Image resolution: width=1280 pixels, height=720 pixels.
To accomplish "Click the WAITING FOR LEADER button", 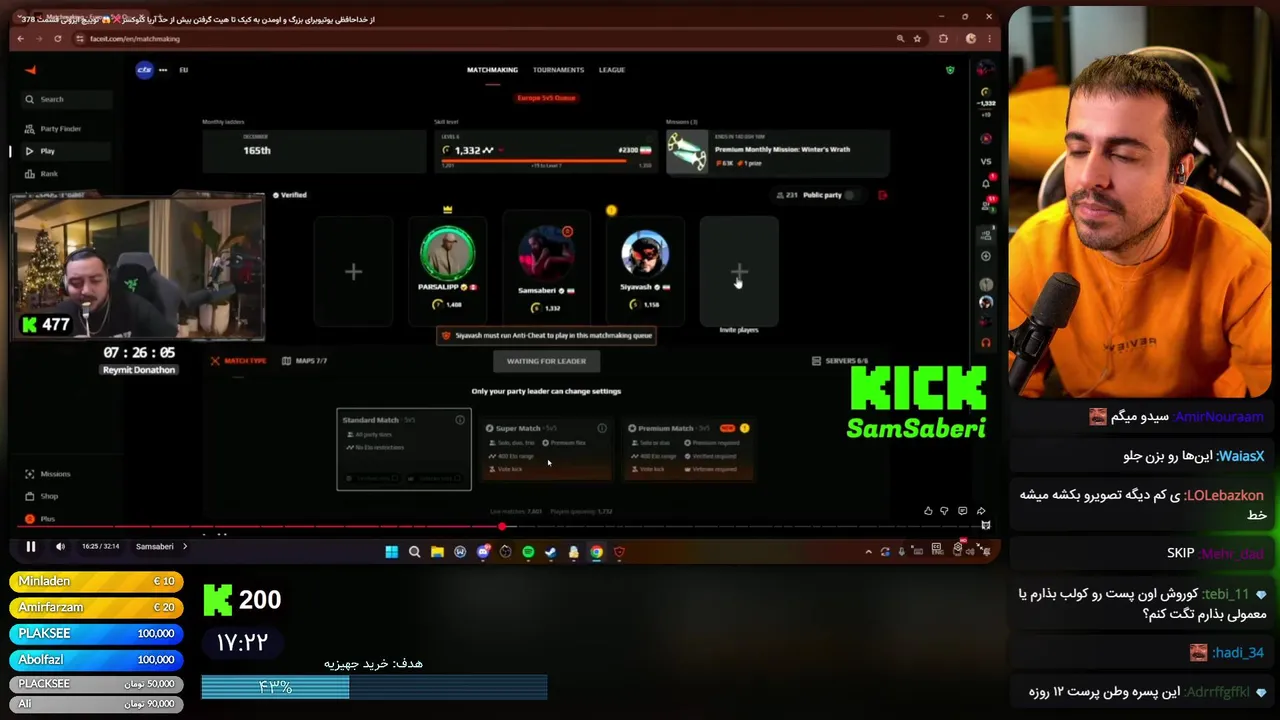I will click(x=546, y=361).
